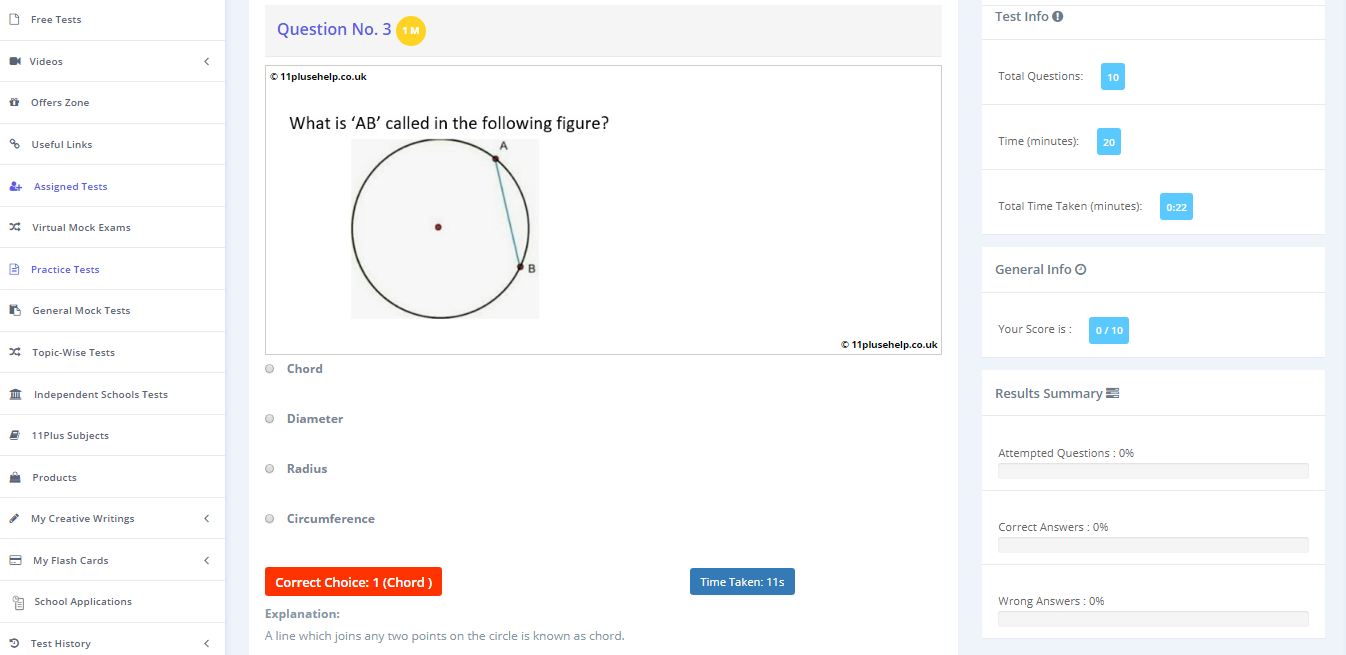Image resolution: width=1346 pixels, height=655 pixels.
Task: Click the Correct Choice: 1 (Chord) button
Action: click(x=353, y=582)
